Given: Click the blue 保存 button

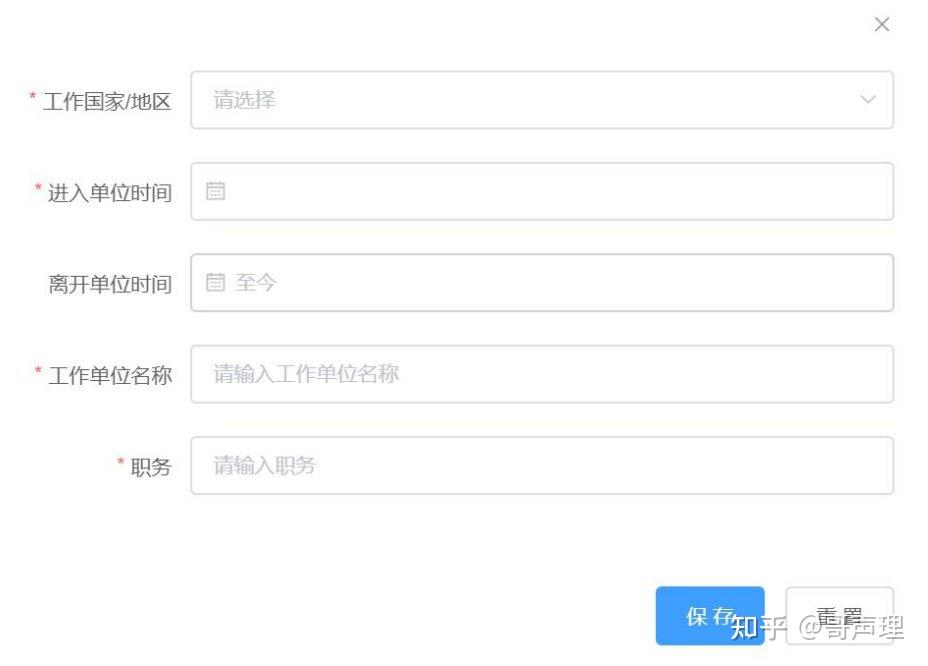Looking at the screenshot, I should [710, 616].
